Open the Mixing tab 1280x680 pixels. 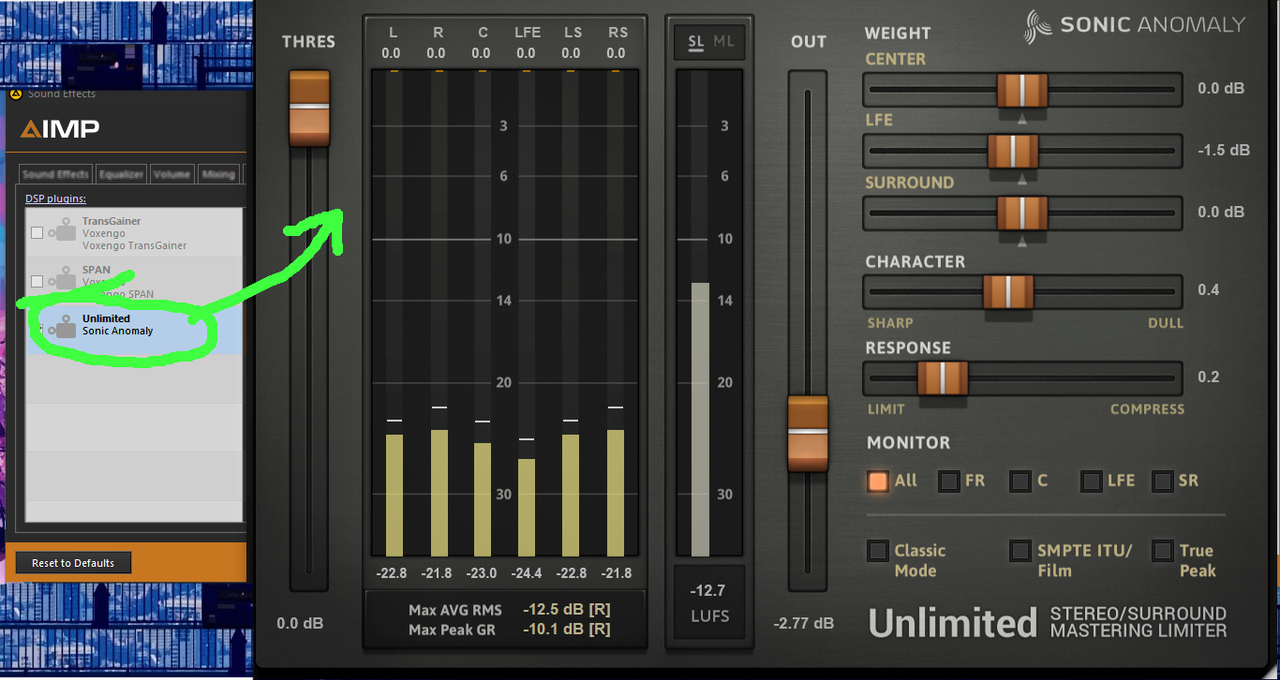click(218, 174)
